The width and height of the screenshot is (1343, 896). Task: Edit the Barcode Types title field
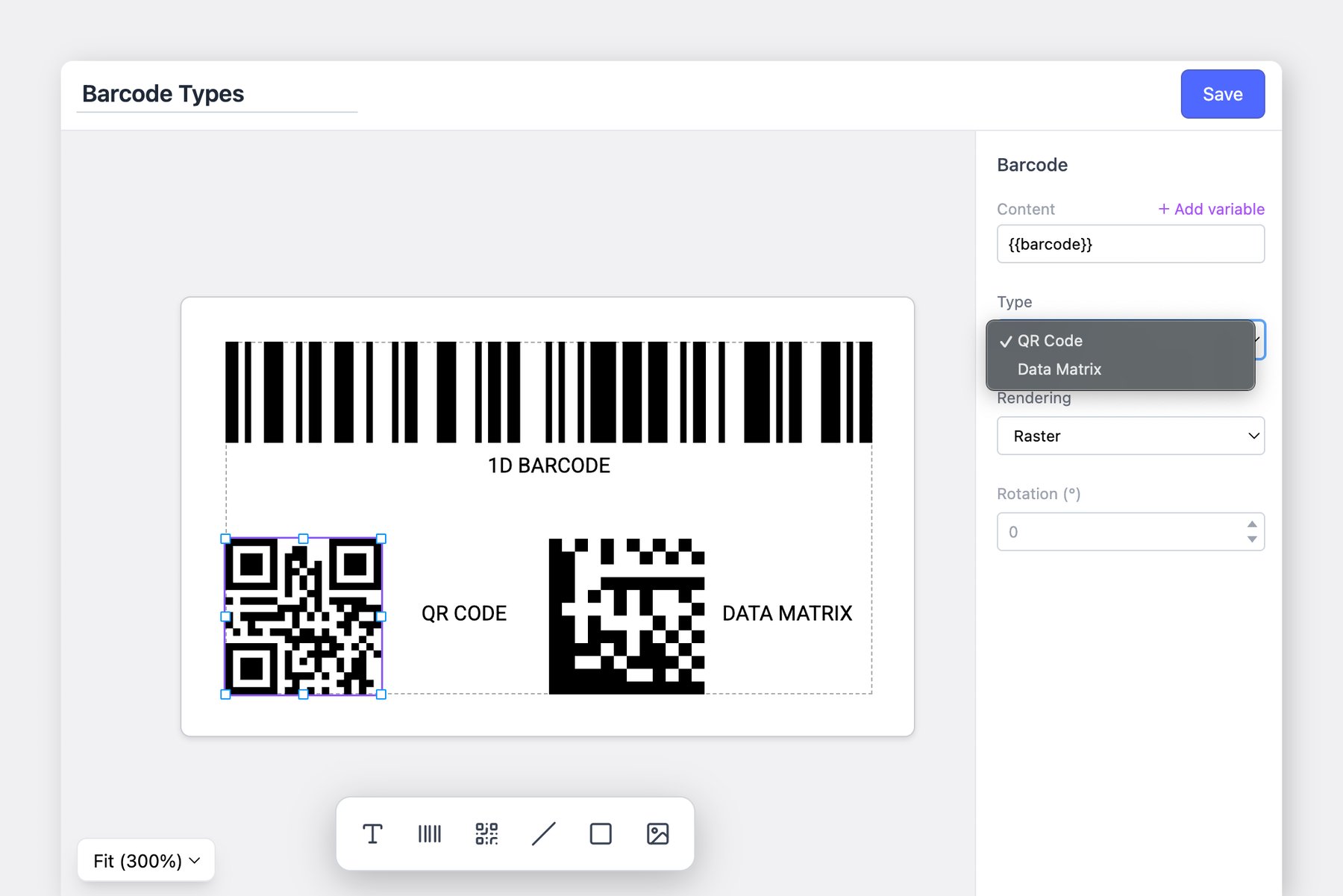click(216, 94)
